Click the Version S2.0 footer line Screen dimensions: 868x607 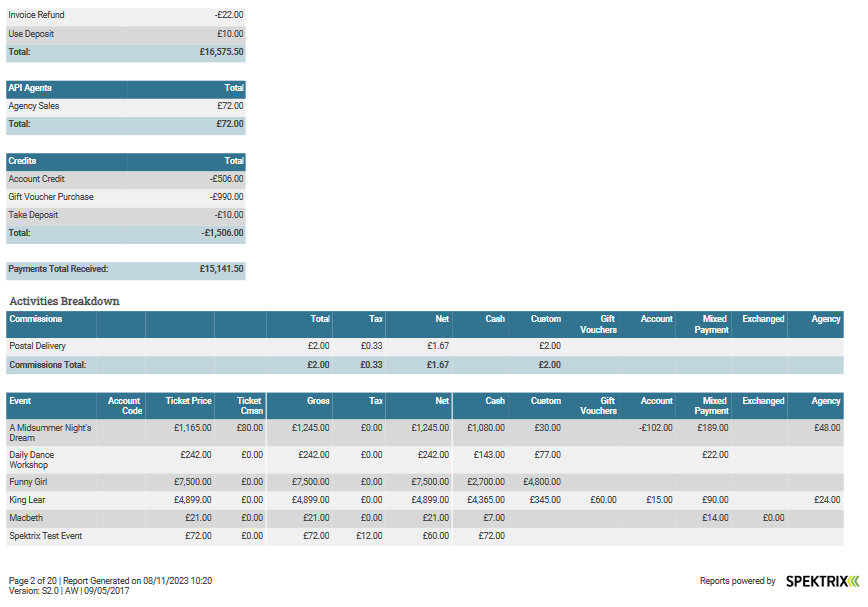[69, 591]
